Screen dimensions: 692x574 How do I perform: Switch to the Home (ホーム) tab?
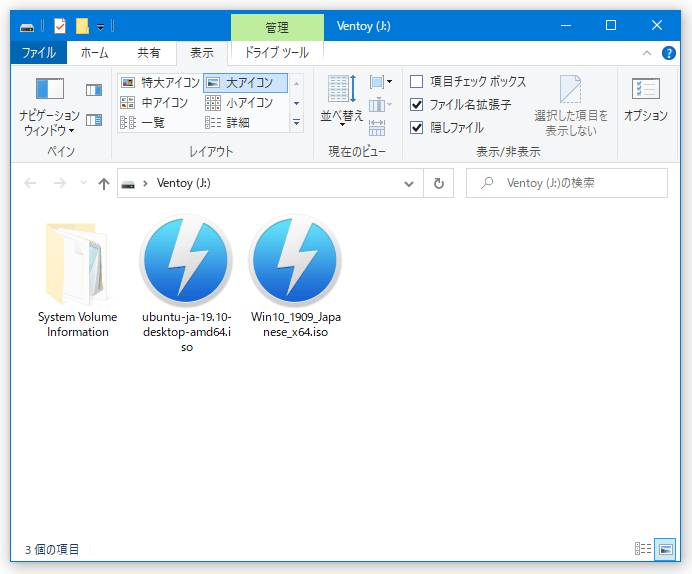click(94, 53)
